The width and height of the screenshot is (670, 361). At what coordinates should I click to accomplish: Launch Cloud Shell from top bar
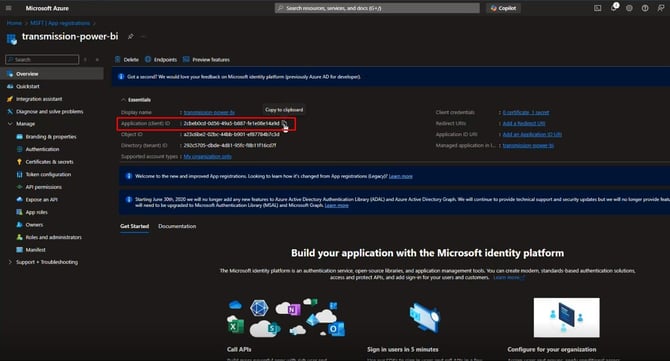coord(598,8)
